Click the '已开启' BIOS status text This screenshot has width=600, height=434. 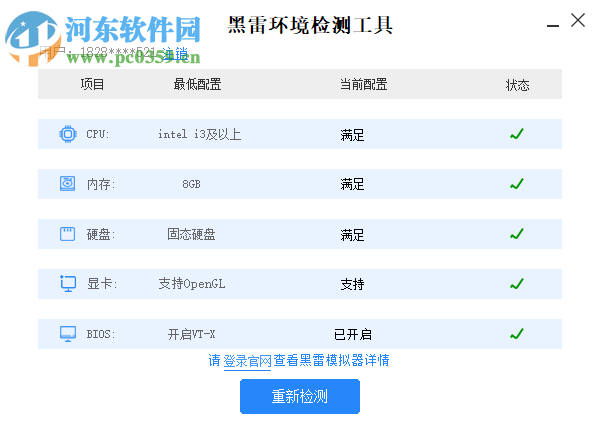352,334
